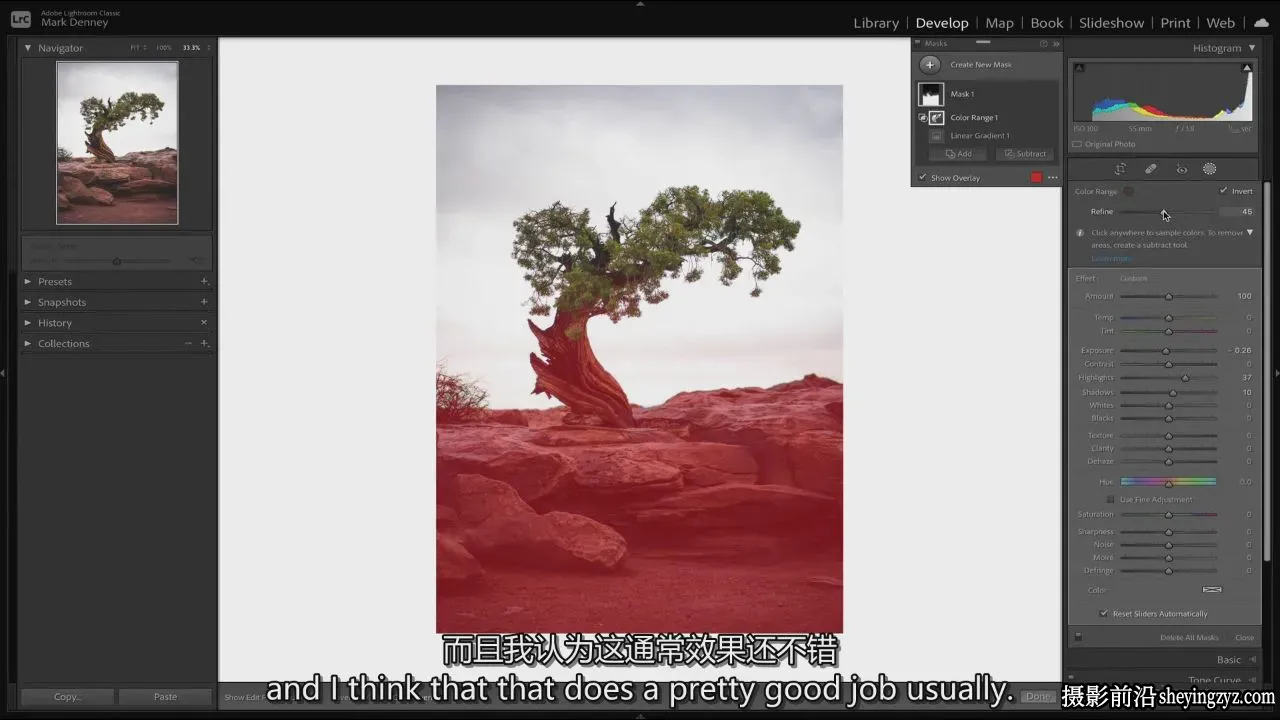Image resolution: width=1280 pixels, height=720 pixels.
Task: Toggle the Show Overlay checkbox
Action: point(922,178)
